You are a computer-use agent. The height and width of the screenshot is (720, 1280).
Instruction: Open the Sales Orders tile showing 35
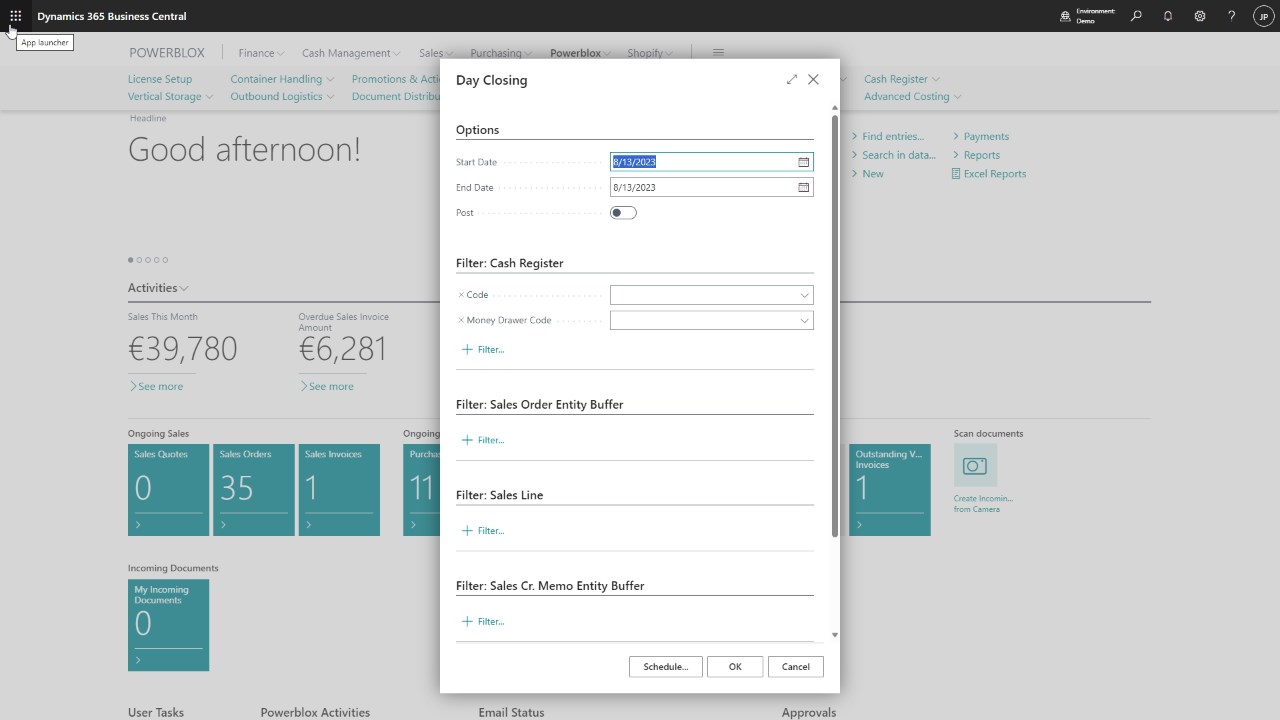pos(254,490)
